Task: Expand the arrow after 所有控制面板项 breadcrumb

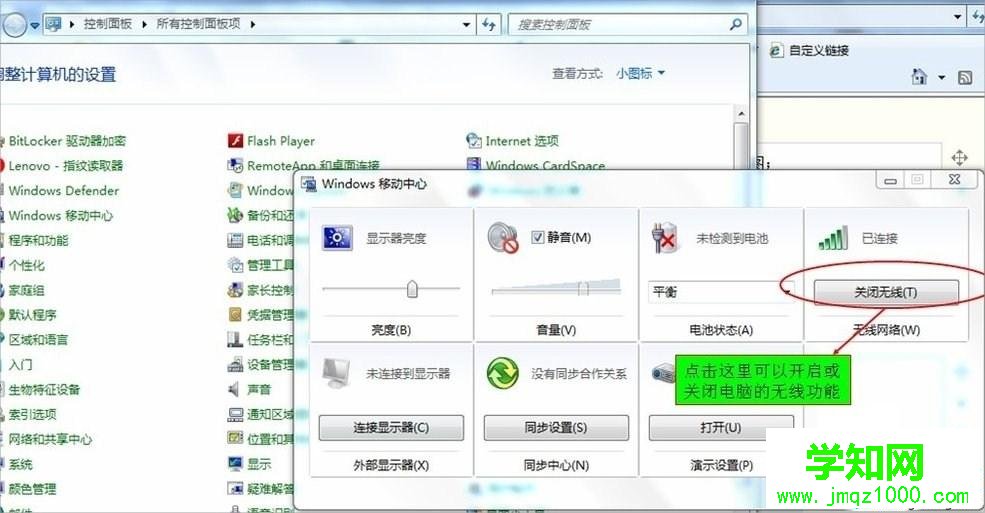Action: point(253,24)
